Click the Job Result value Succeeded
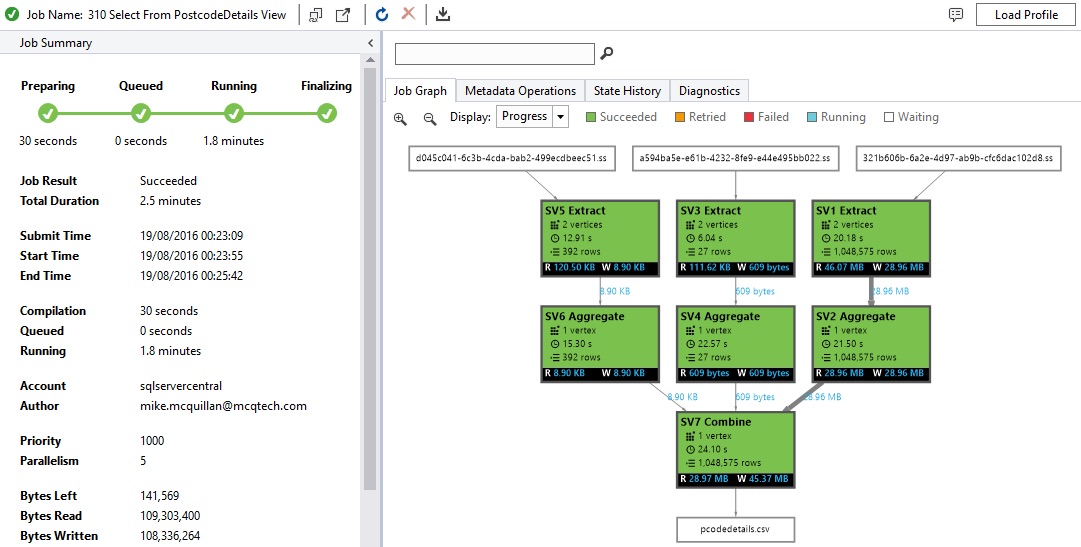 (x=168, y=181)
